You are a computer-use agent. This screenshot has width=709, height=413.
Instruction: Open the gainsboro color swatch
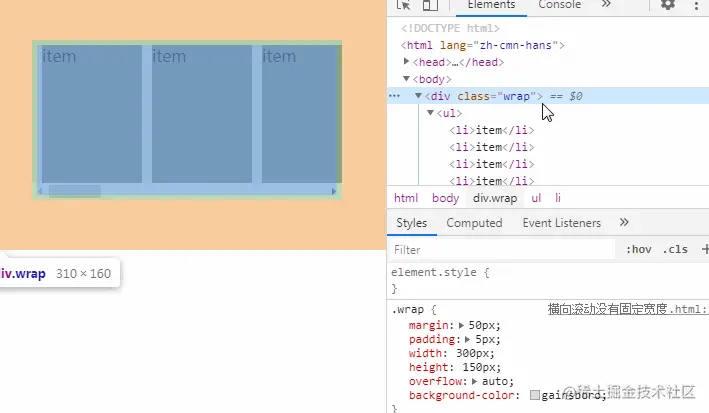click(x=535, y=395)
